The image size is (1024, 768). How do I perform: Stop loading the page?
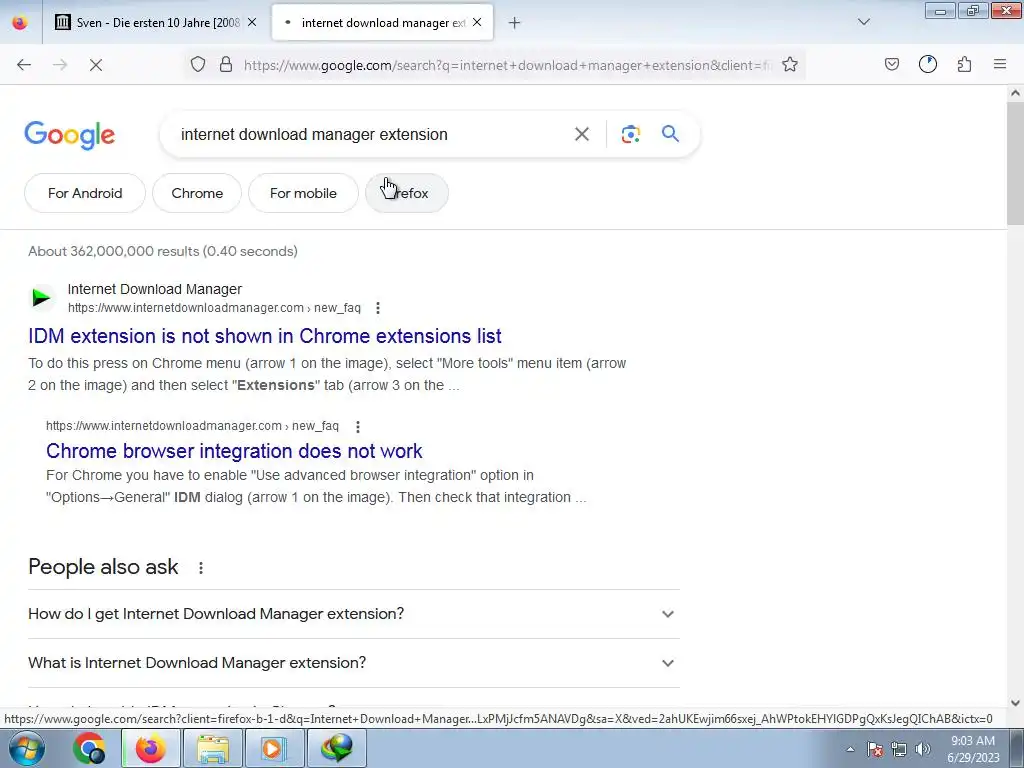pos(95,65)
